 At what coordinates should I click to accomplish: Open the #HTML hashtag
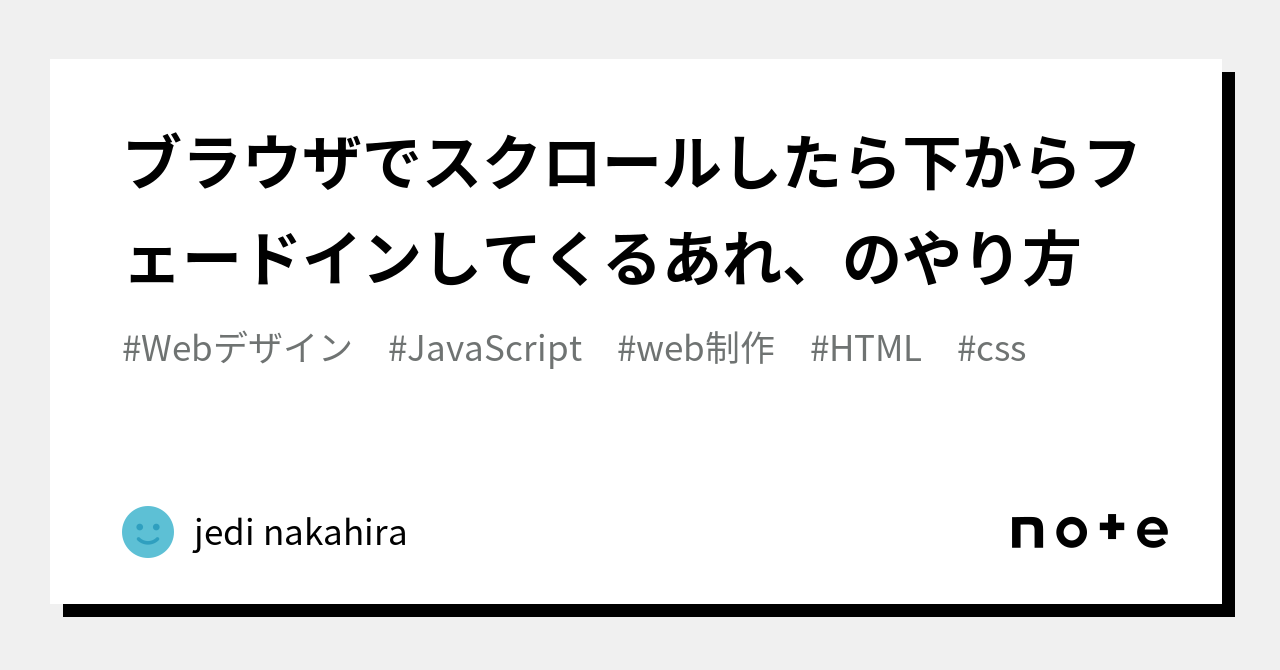(866, 349)
